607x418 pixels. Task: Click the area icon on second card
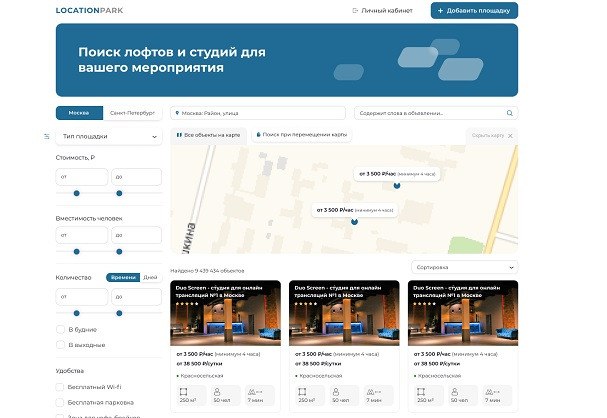click(x=302, y=392)
